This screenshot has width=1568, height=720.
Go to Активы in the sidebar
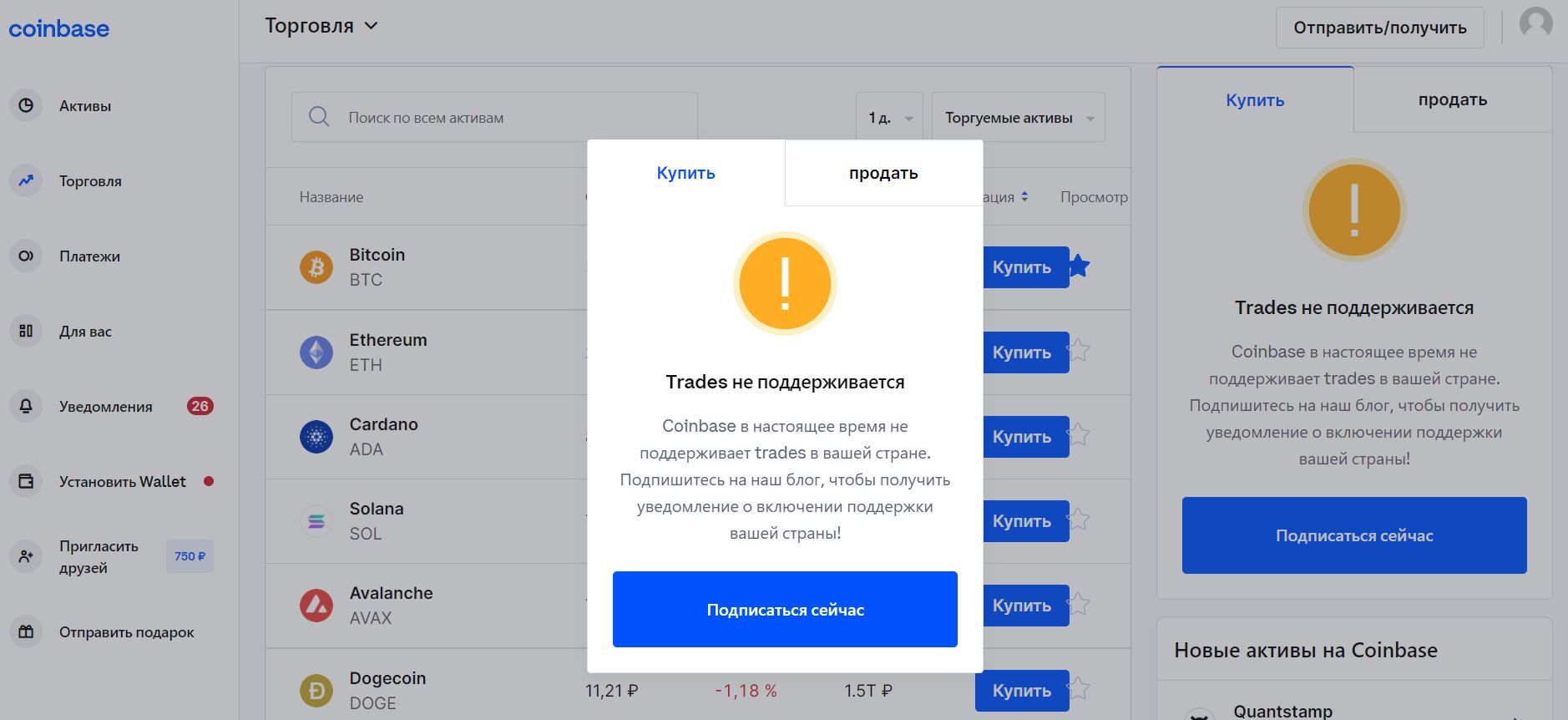[x=85, y=106]
